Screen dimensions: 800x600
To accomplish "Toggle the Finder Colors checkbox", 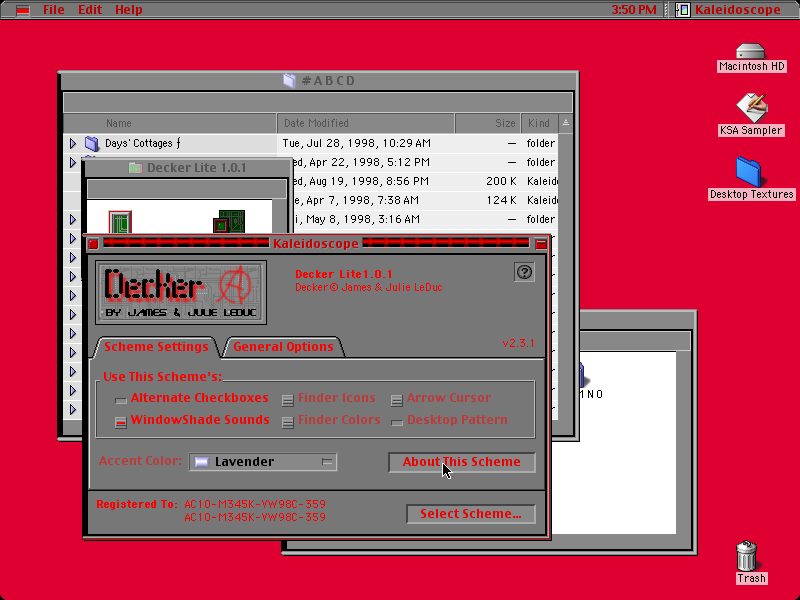I will [288, 422].
